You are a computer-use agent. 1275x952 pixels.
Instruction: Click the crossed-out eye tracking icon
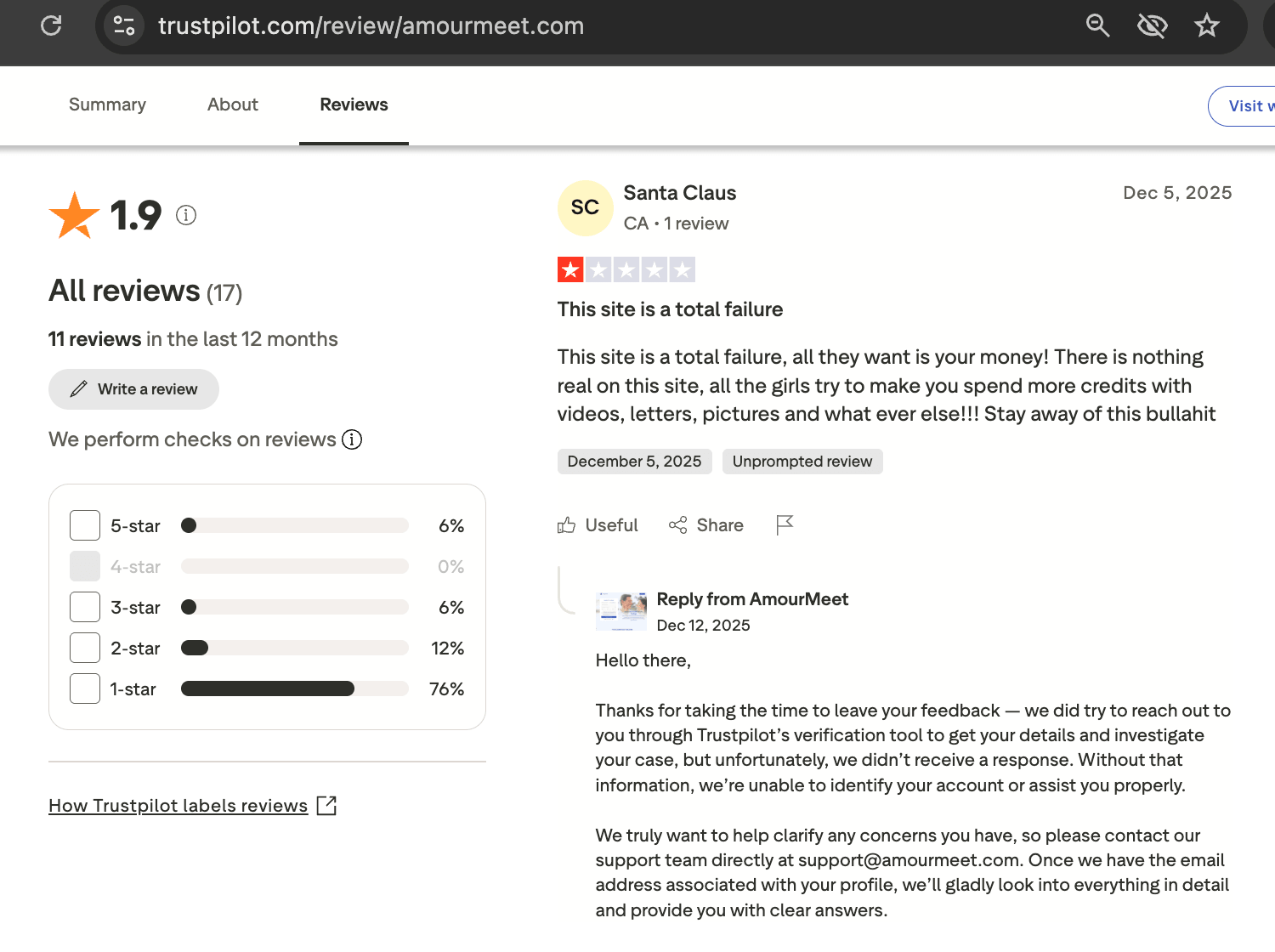click(1152, 25)
